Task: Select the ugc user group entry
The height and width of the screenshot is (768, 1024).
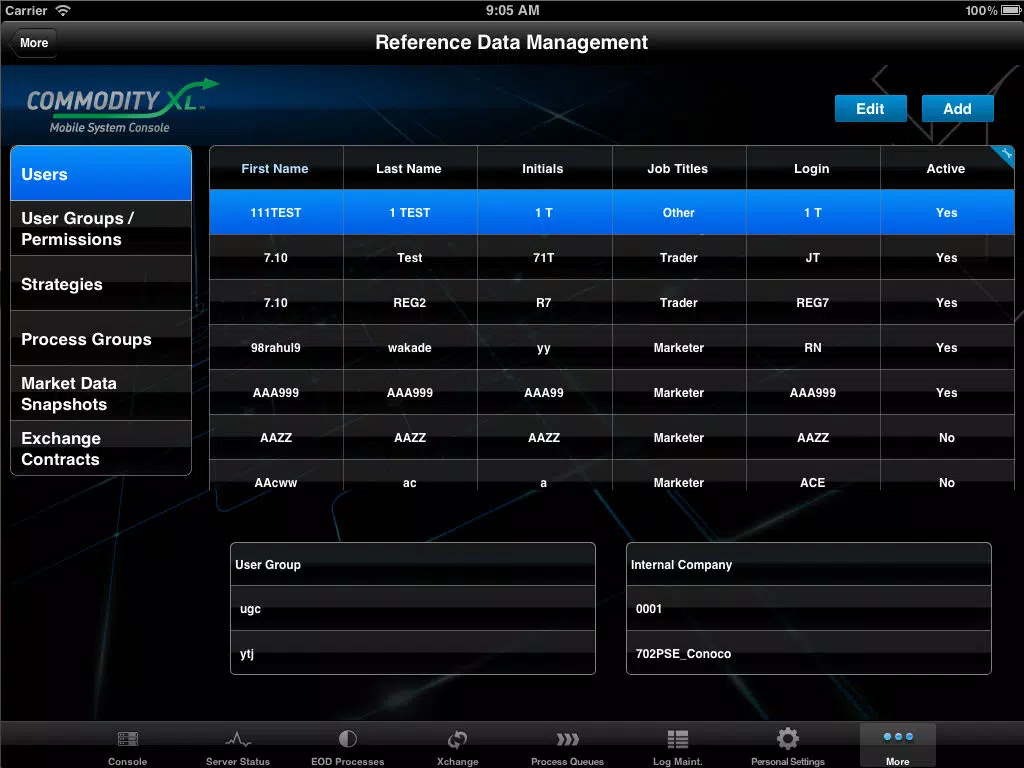Action: tap(413, 608)
